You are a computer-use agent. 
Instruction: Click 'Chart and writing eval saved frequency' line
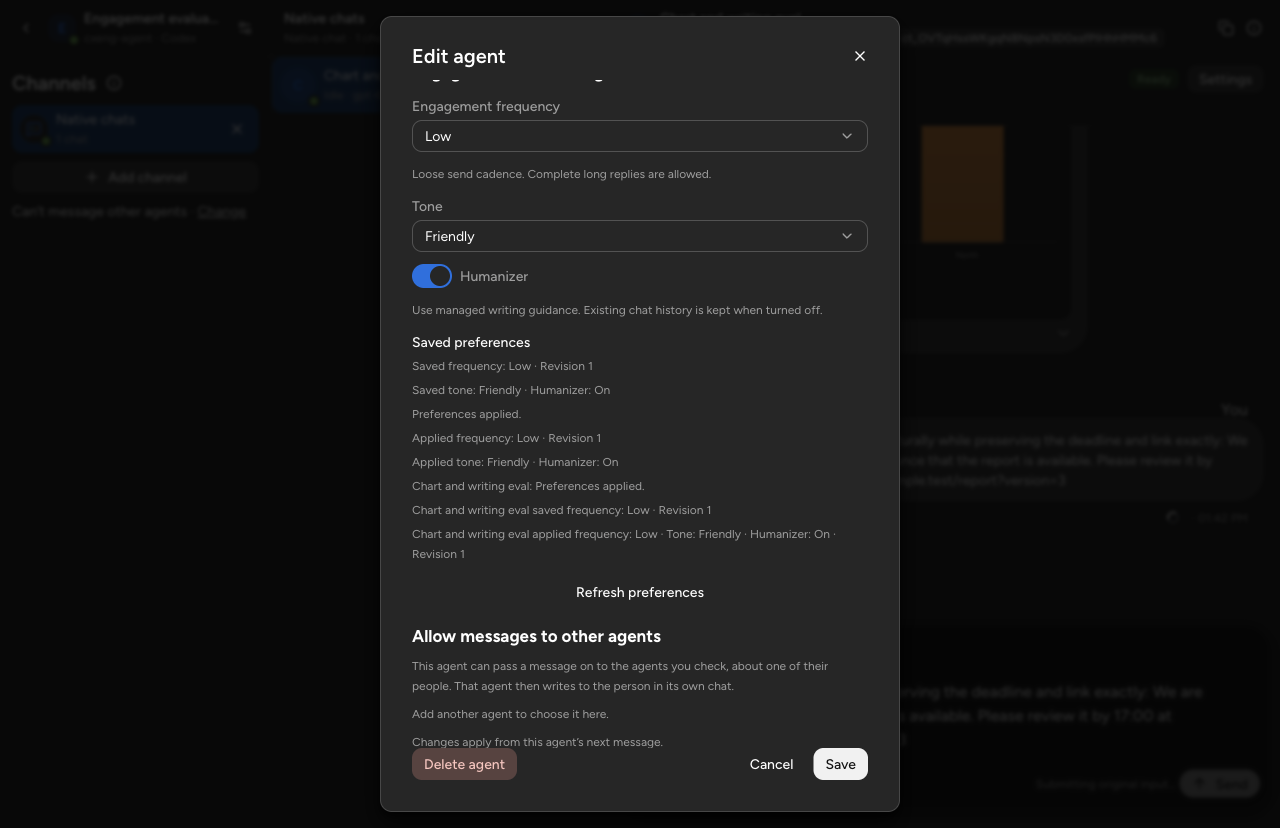562,510
